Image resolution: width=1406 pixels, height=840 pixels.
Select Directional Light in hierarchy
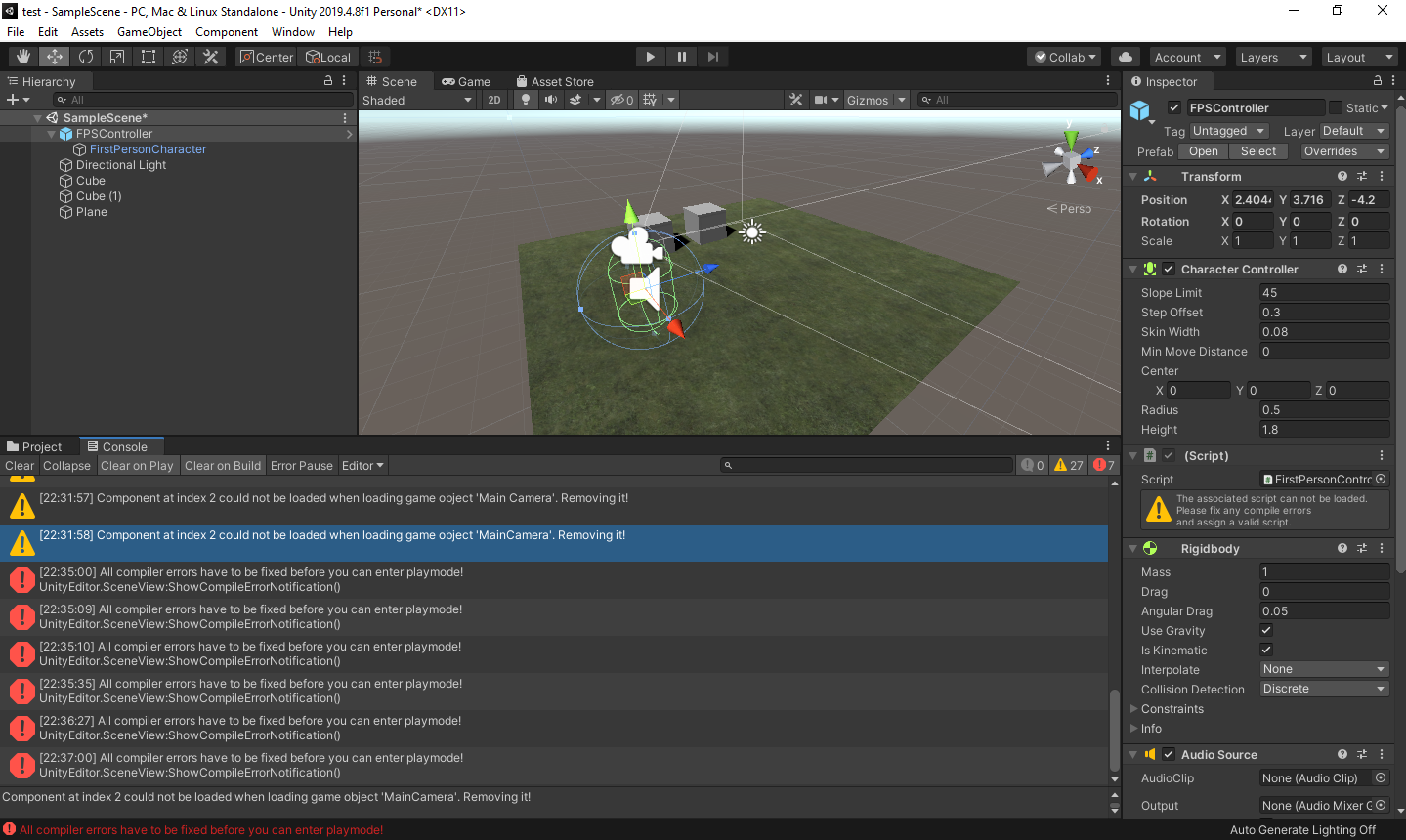pos(120,165)
